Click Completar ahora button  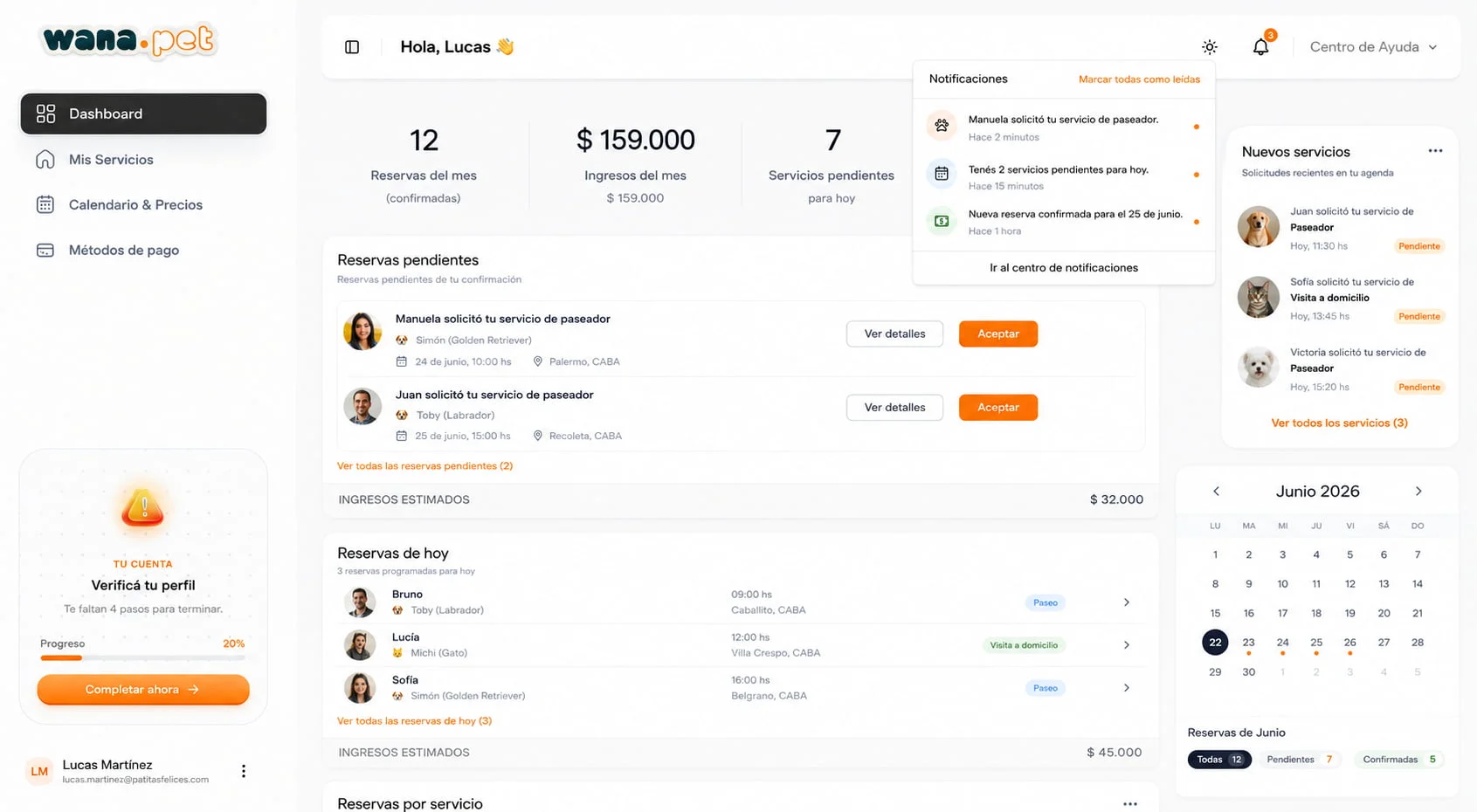click(143, 690)
